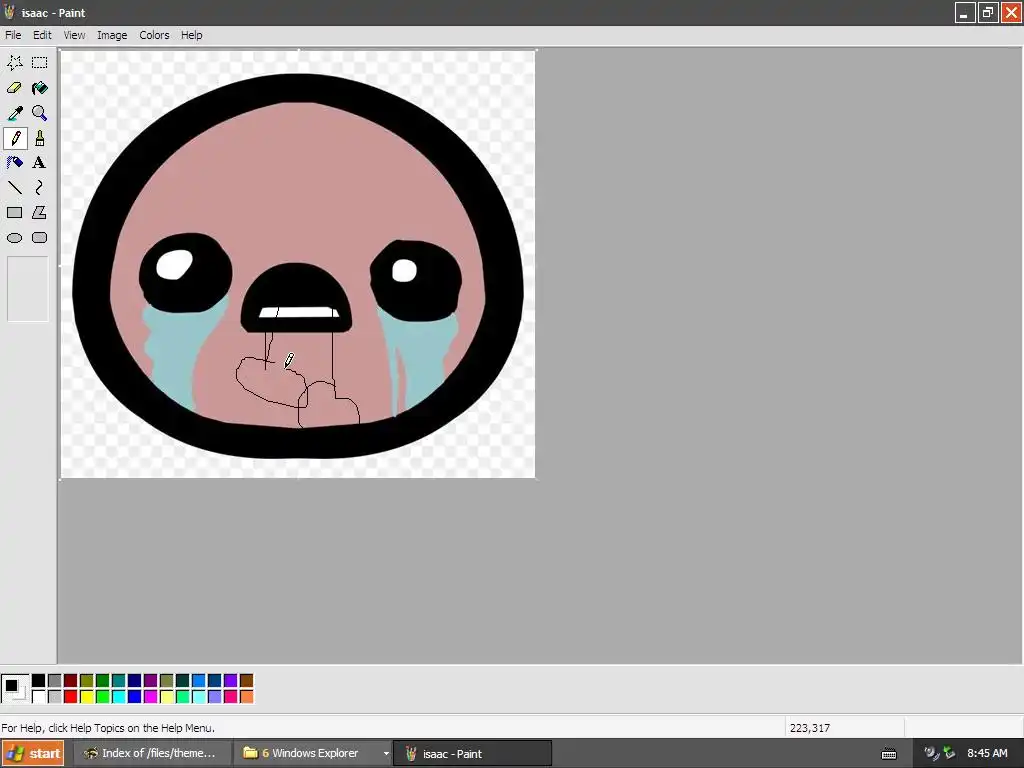Click the foreground/background color indicator box

pyautogui.click(x=14, y=688)
